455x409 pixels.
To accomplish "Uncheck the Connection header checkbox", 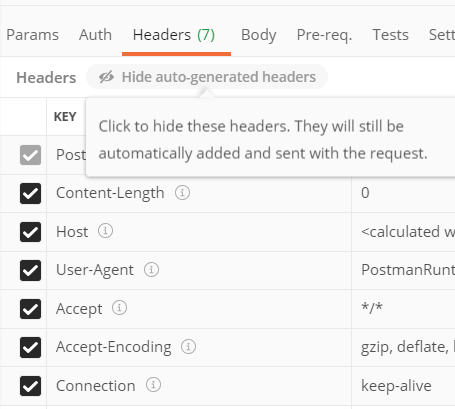I will (30, 386).
